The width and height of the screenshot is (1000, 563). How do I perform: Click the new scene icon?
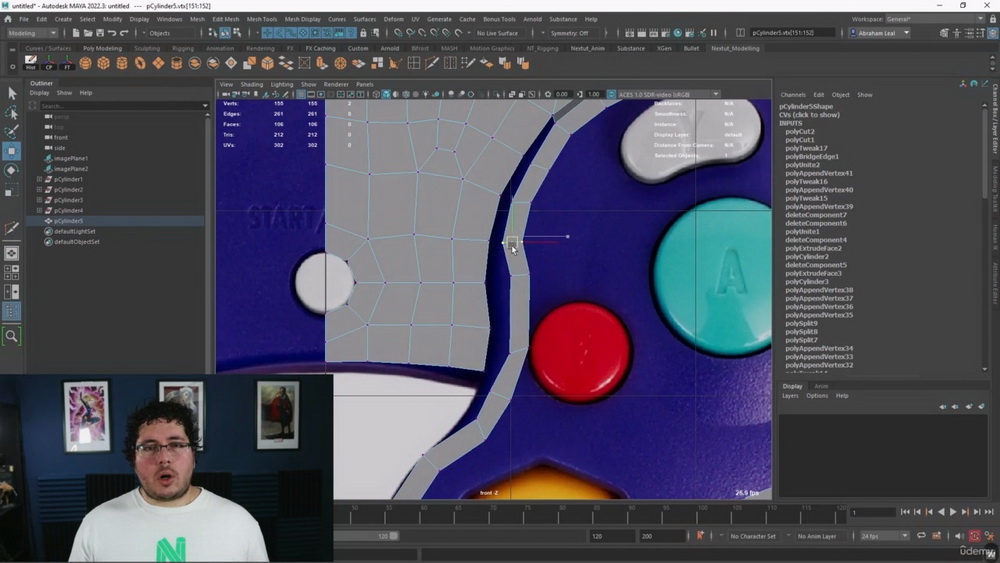click(x=75, y=33)
